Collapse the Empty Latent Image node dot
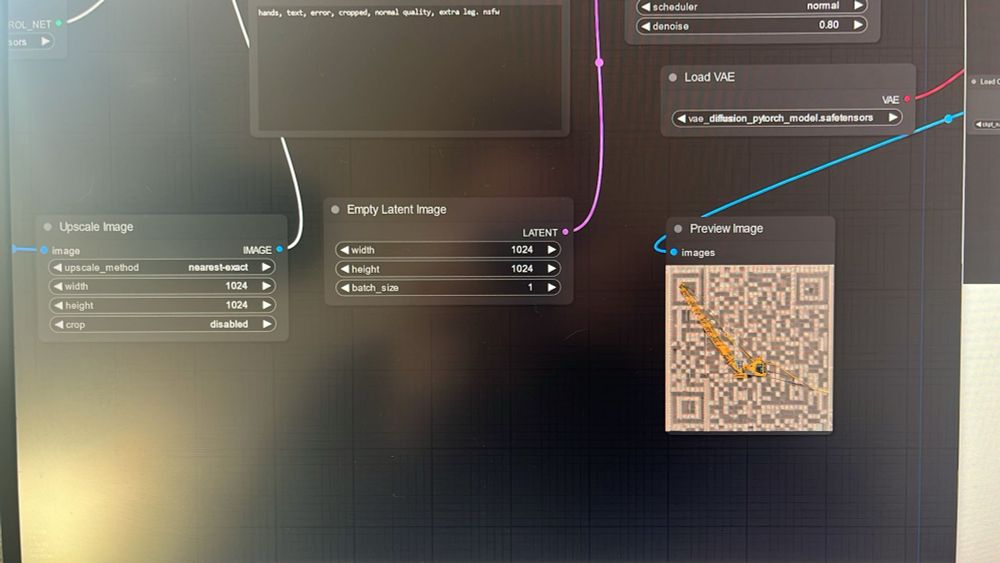This screenshot has width=1000, height=563. [x=335, y=209]
